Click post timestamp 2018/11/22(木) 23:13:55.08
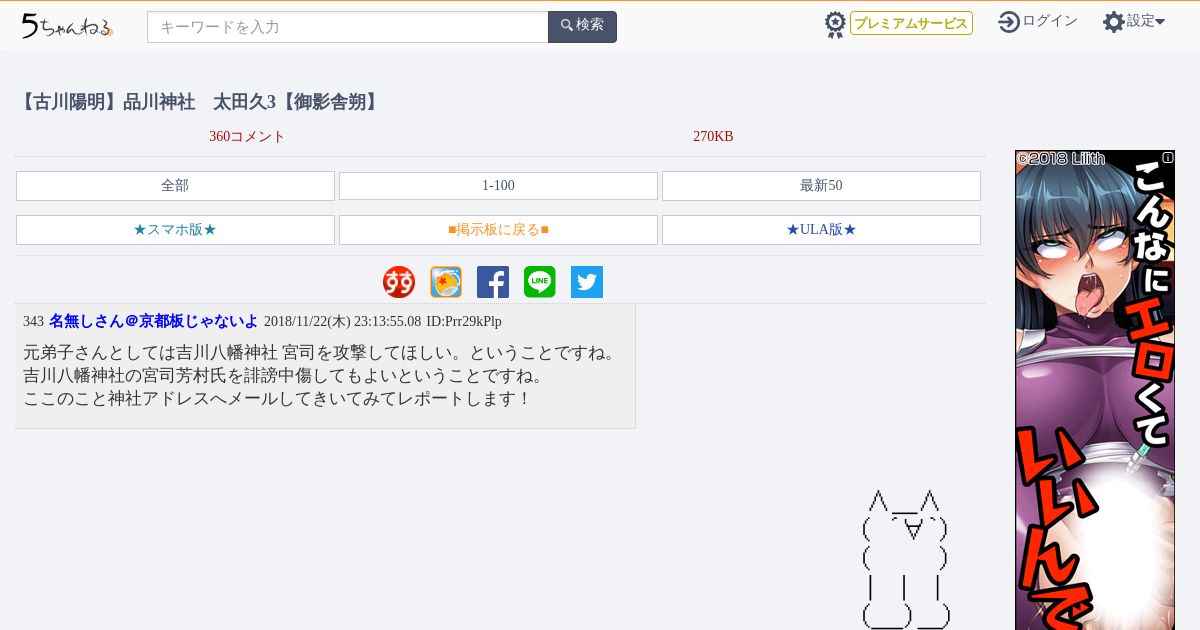Viewport: 1200px width, 630px height. point(342,322)
